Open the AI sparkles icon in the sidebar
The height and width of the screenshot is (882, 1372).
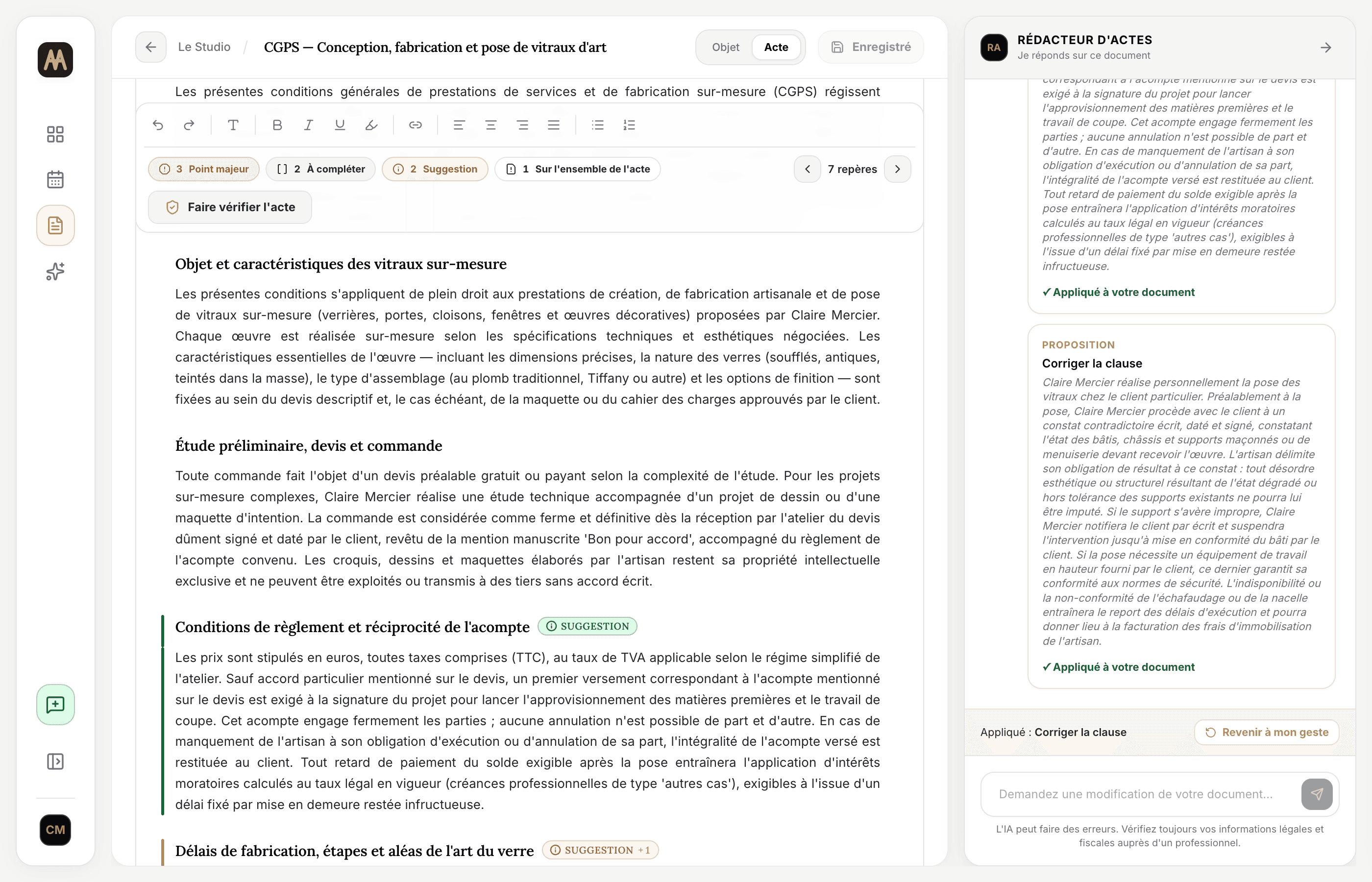pyautogui.click(x=55, y=271)
